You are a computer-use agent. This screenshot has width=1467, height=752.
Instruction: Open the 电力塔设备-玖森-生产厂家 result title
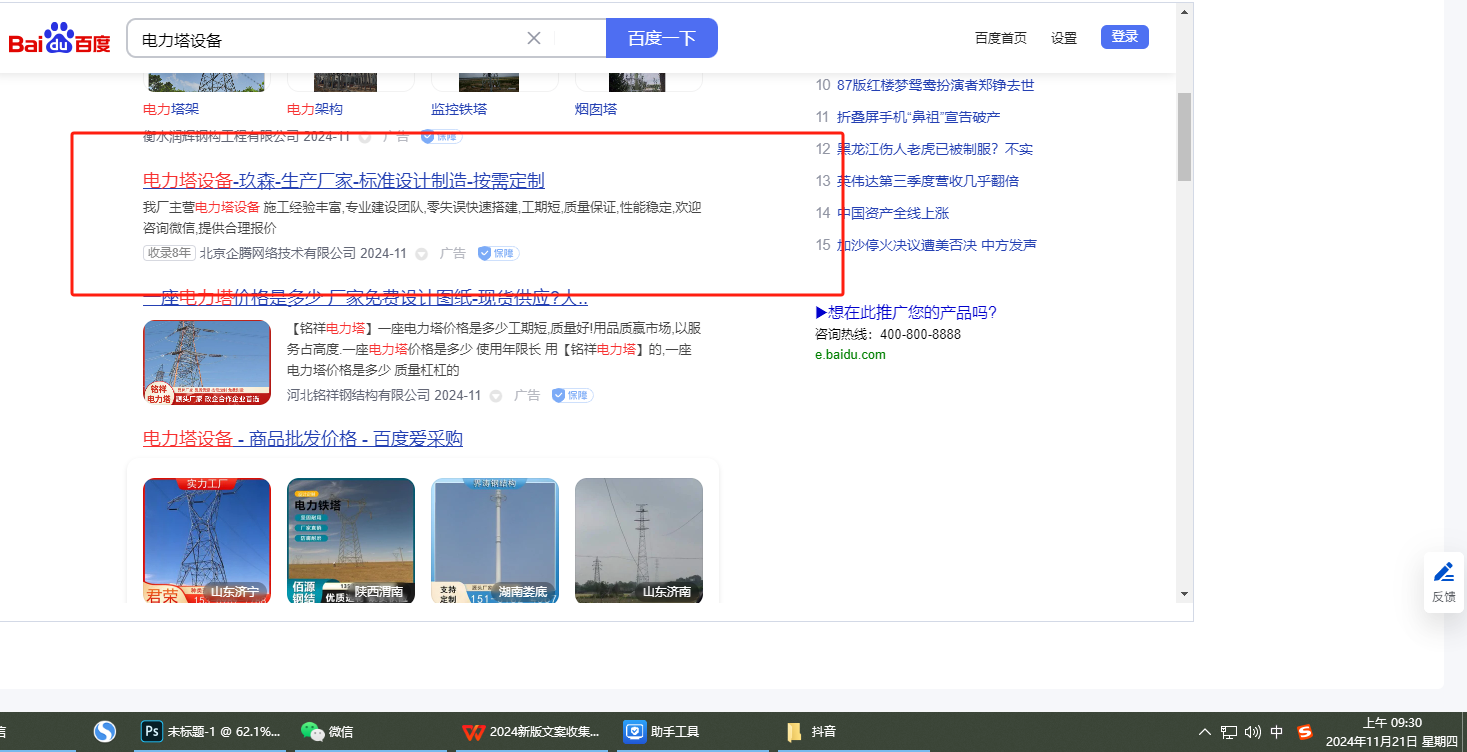pos(344,181)
